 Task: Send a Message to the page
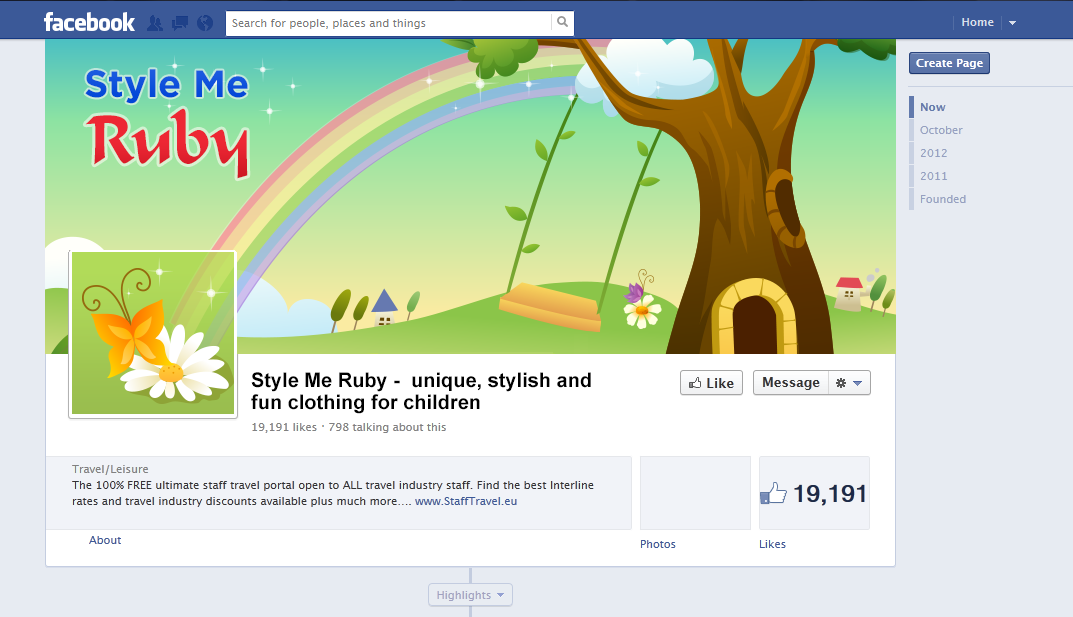[791, 383]
